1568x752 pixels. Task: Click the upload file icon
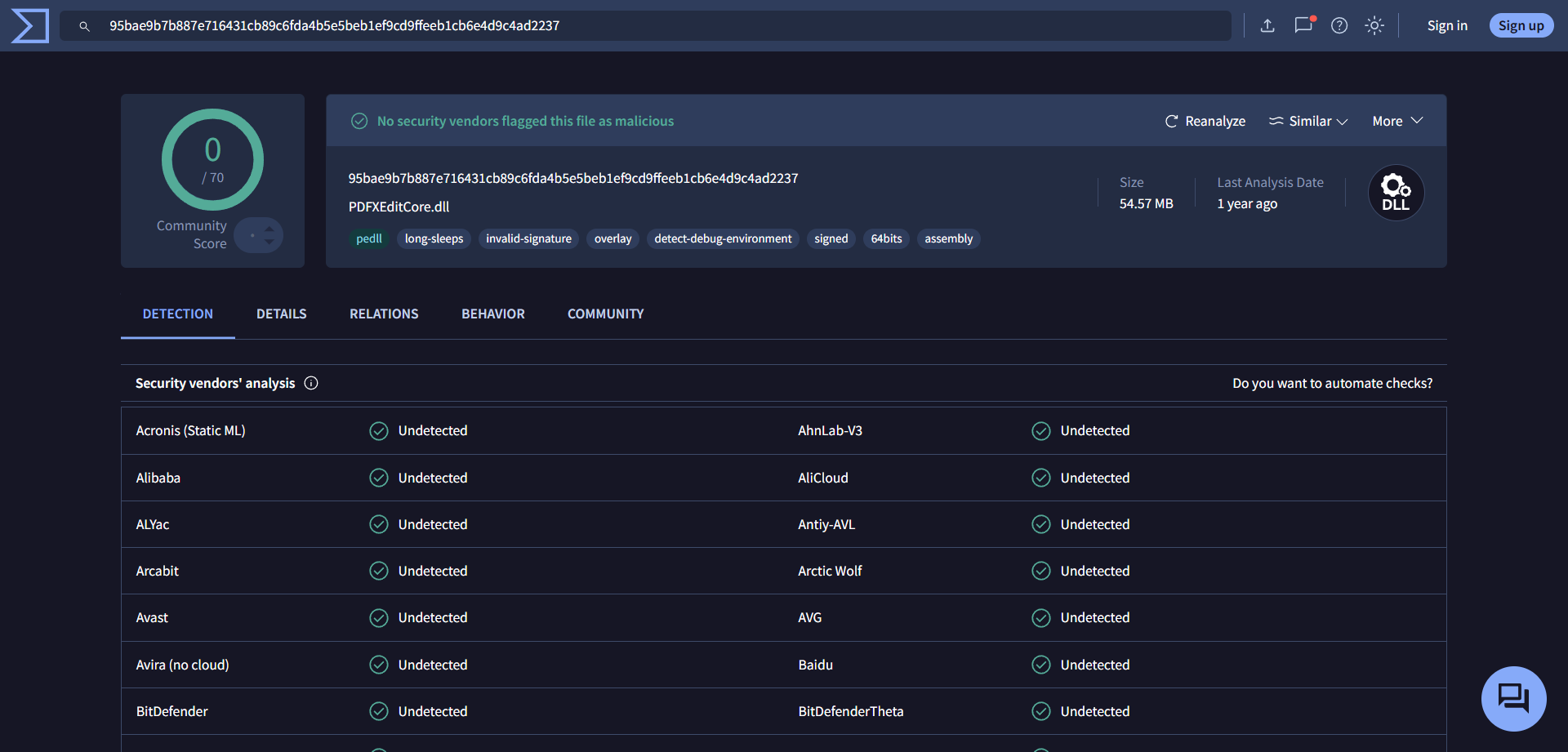(x=1267, y=26)
